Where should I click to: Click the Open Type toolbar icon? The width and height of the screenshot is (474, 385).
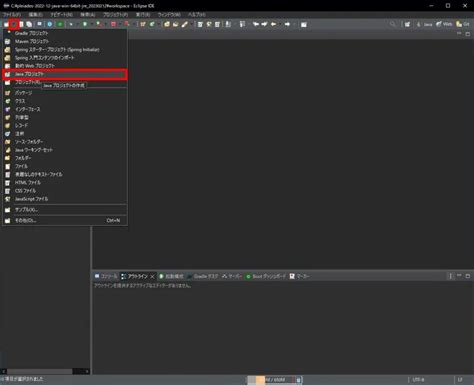tap(167, 24)
